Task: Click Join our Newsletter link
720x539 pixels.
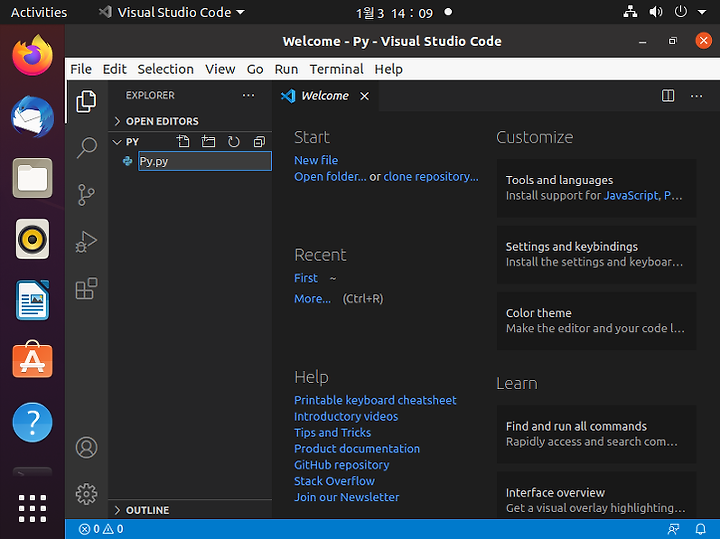Action: [347, 497]
